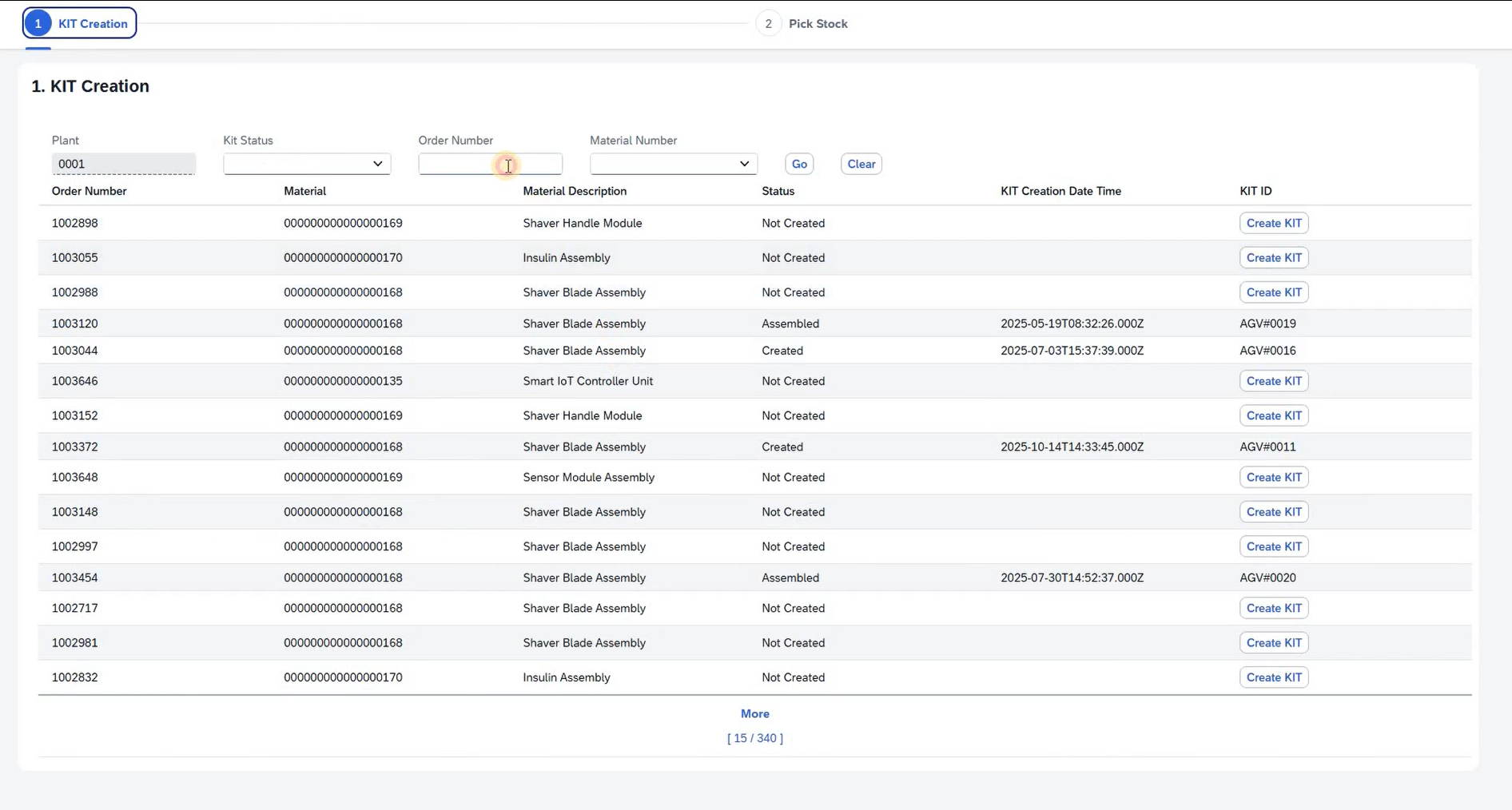The width and height of the screenshot is (1512, 810).
Task: Click Create KIT for order 1002898
Action: [x=1273, y=223]
